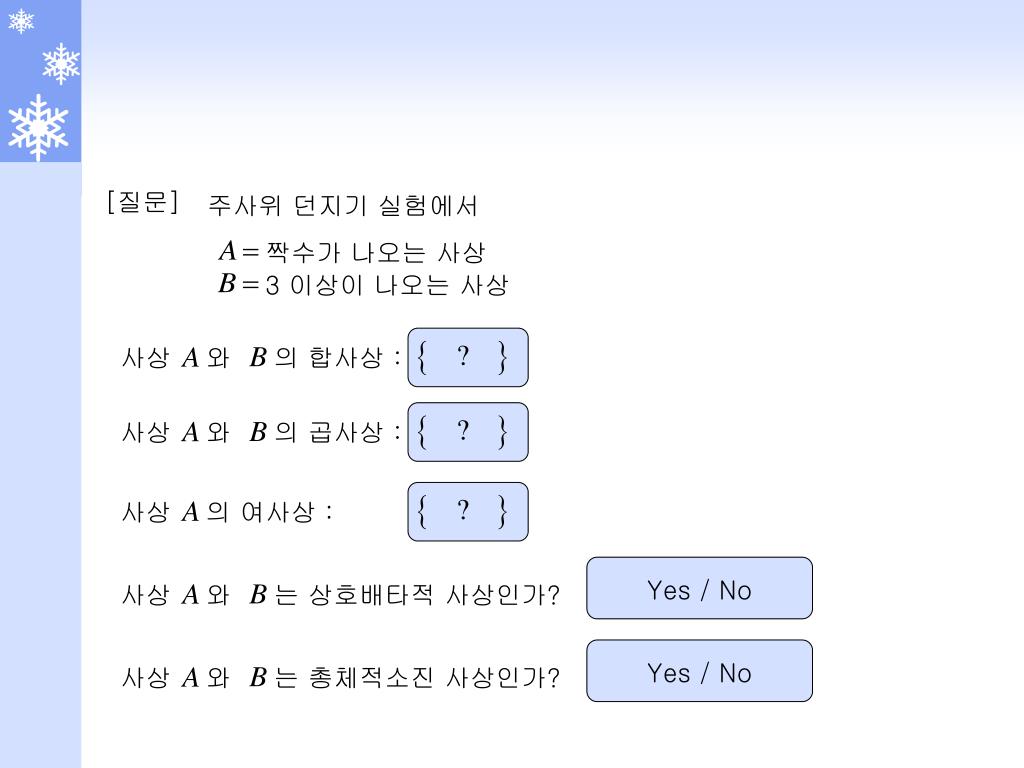Click the Yes / No box for 총체적소진

(699, 671)
